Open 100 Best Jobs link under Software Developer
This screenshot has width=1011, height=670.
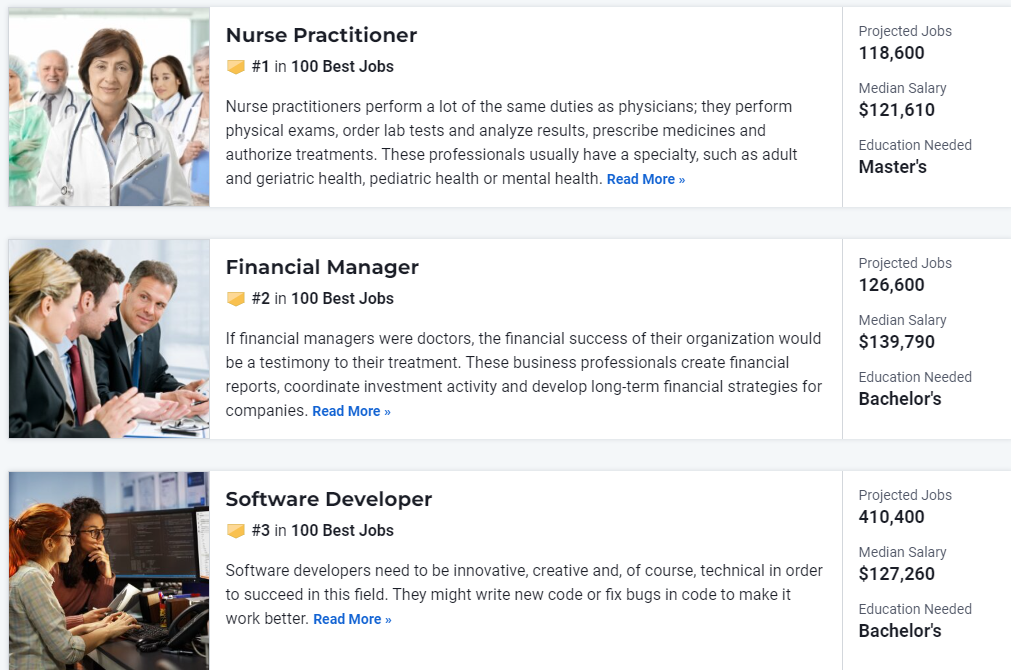(x=342, y=531)
